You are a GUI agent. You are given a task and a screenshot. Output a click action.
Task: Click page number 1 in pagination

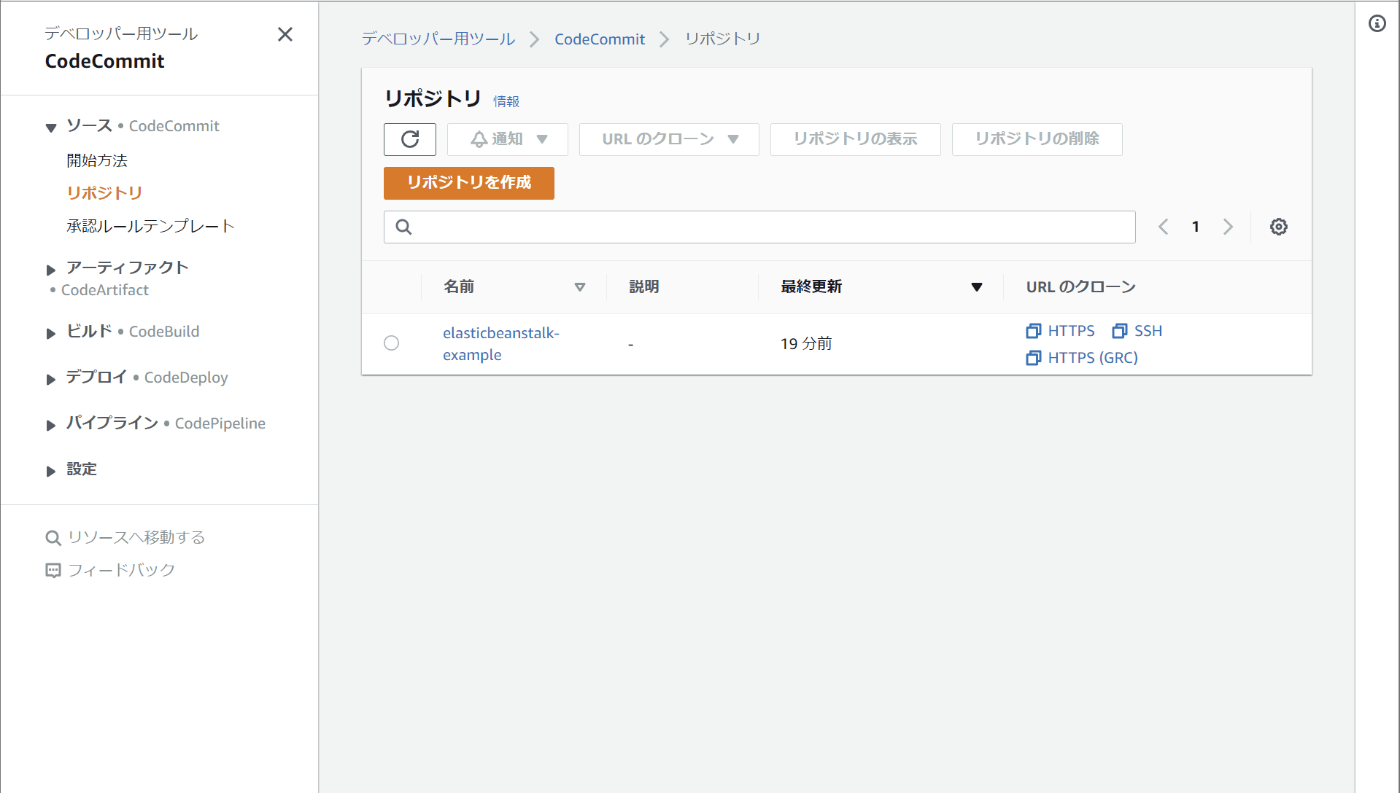click(x=1195, y=227)
